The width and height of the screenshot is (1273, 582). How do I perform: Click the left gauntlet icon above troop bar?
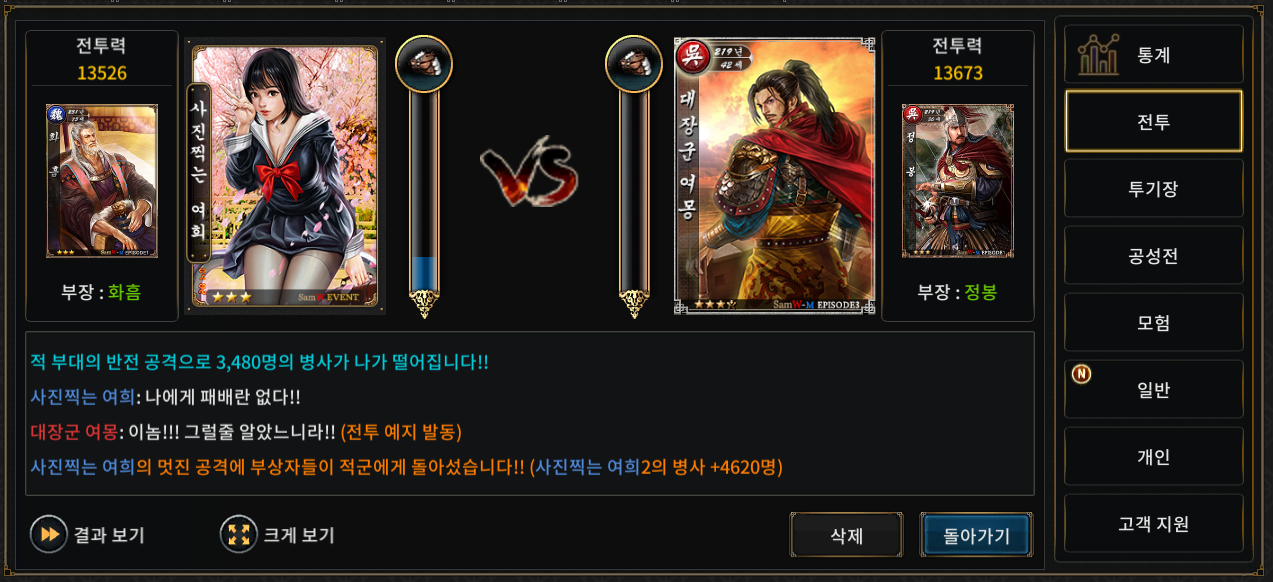coord(424,64)
